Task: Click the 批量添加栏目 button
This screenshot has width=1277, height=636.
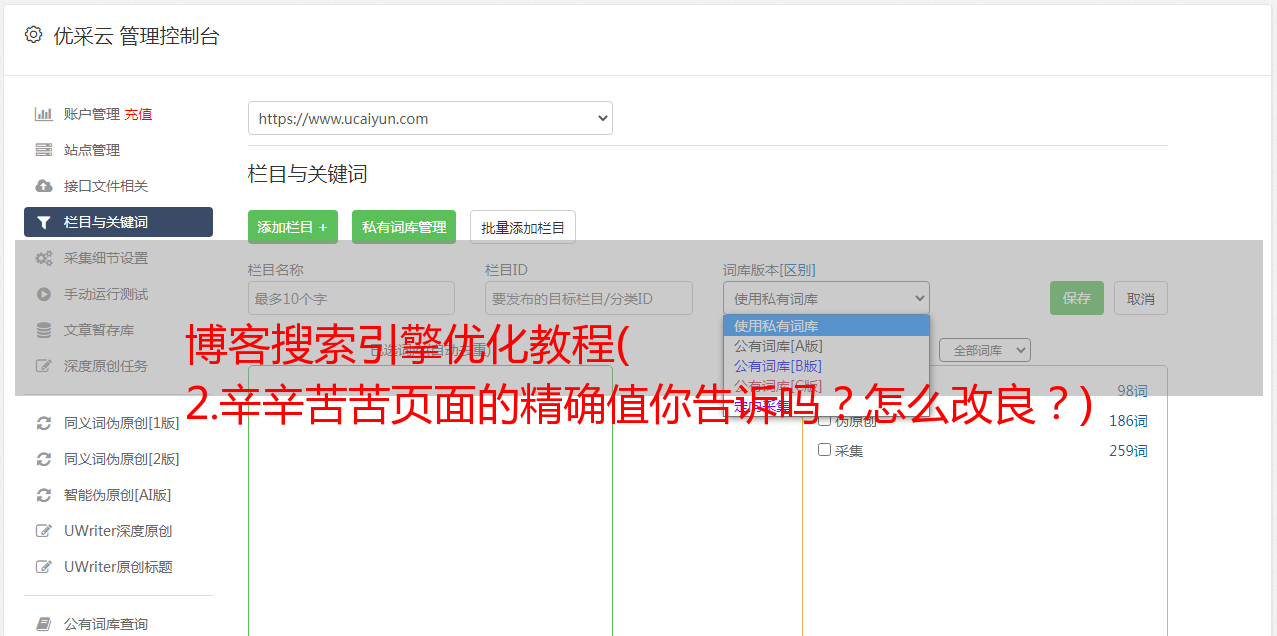Action: tap(523, 227)
